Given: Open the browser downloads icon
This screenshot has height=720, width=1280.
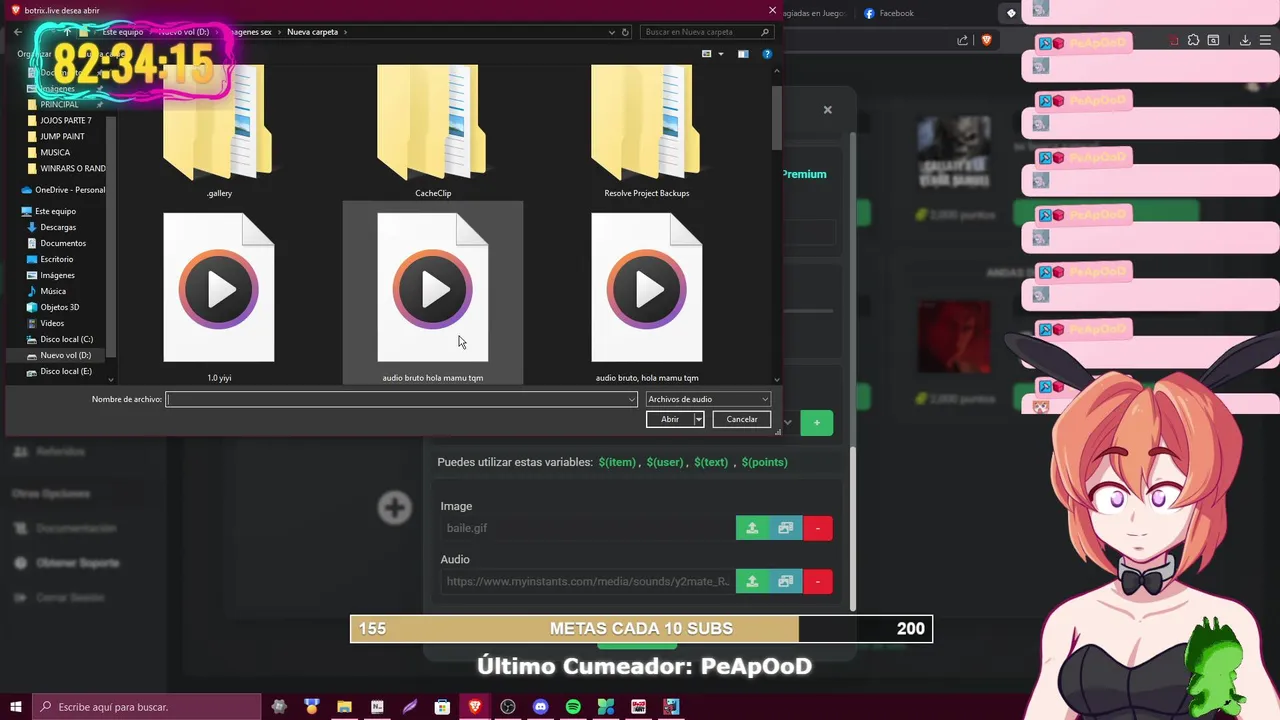Looking at the screenshot, I should 1245,40.
